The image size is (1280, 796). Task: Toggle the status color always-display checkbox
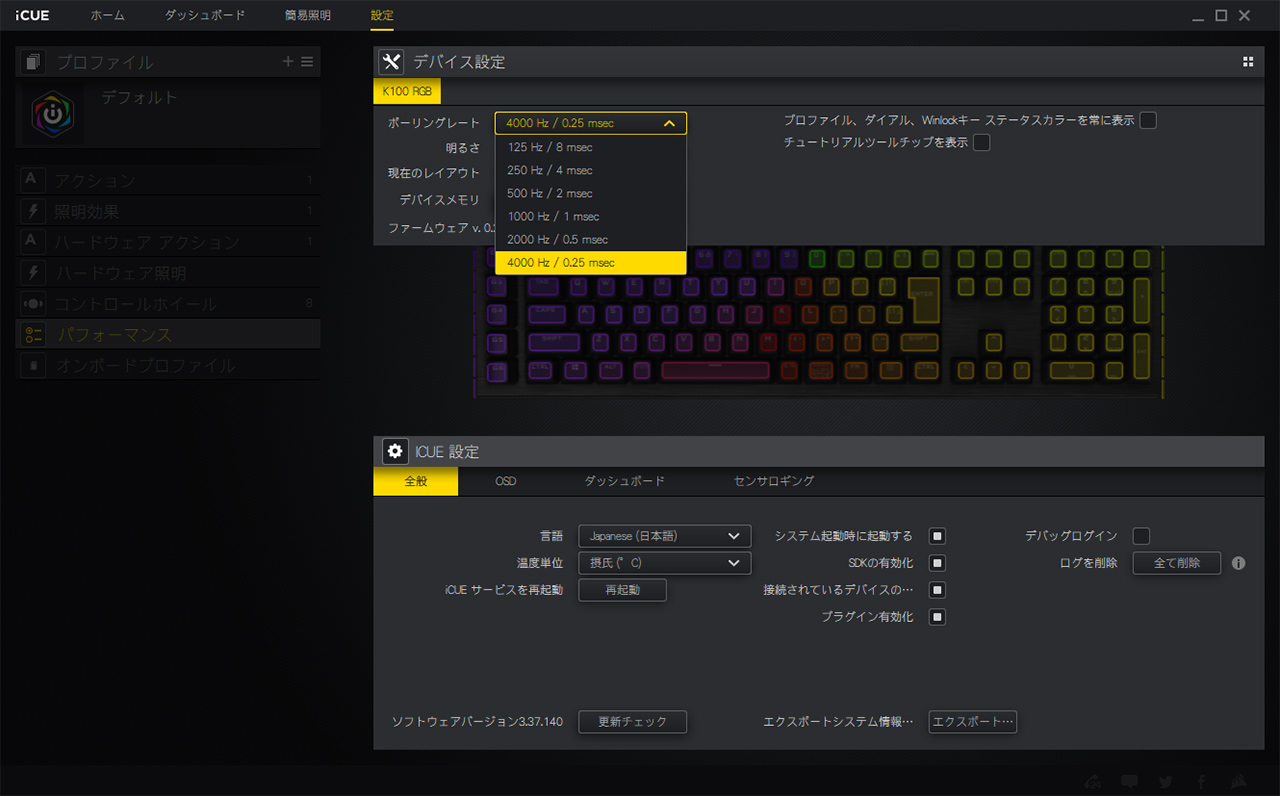(x=1148, y=120)
